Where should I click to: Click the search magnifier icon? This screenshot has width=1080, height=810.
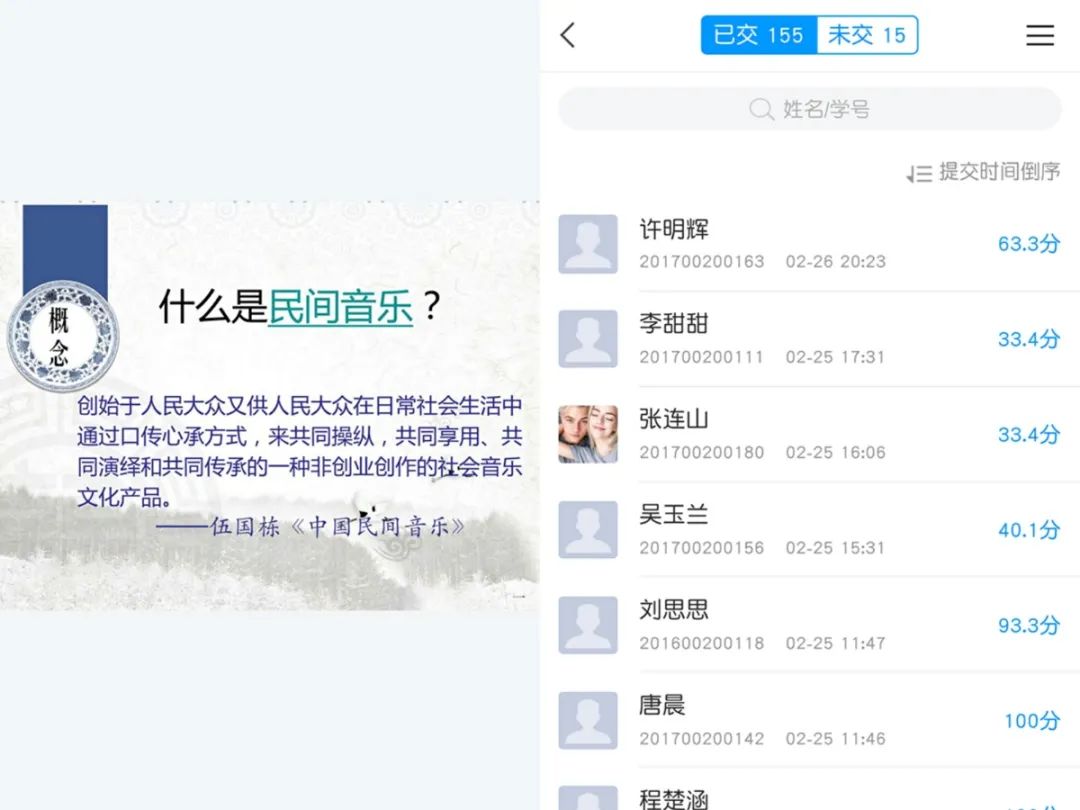(x=760, y=109)
